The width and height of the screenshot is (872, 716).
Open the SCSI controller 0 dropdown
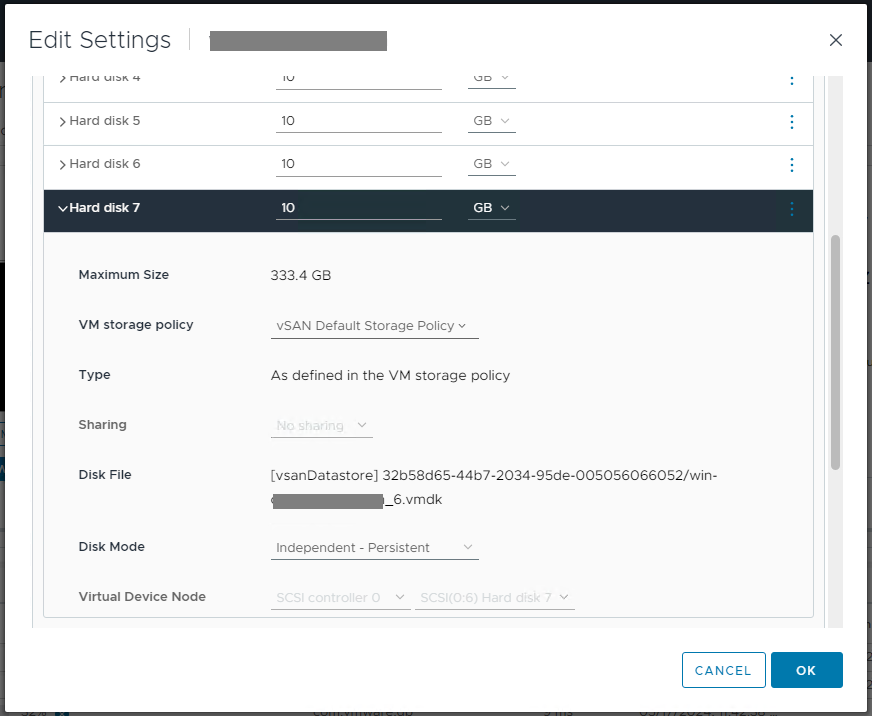(x=340, y=597)
